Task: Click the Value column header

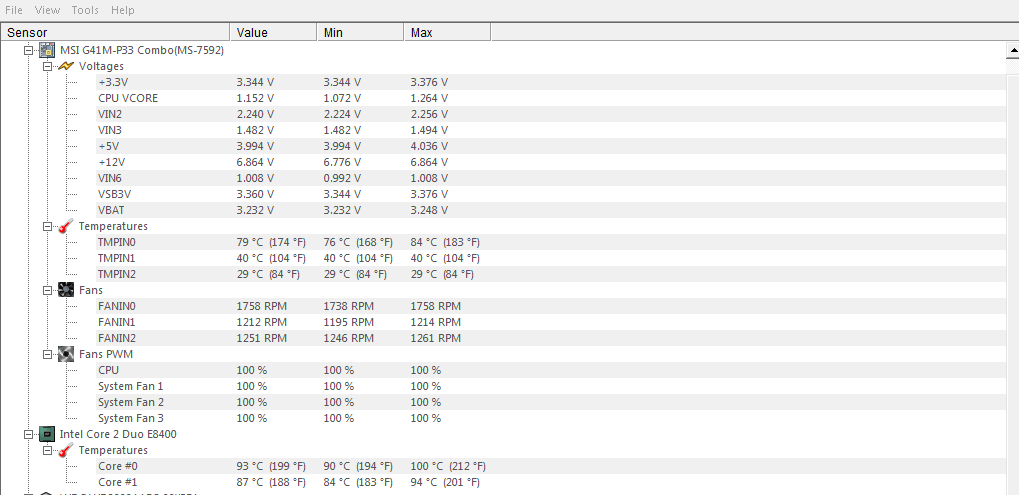Action: coord(274,32)
